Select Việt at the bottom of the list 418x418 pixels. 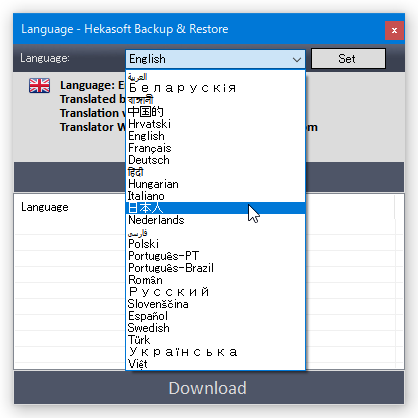click(215, 364)
